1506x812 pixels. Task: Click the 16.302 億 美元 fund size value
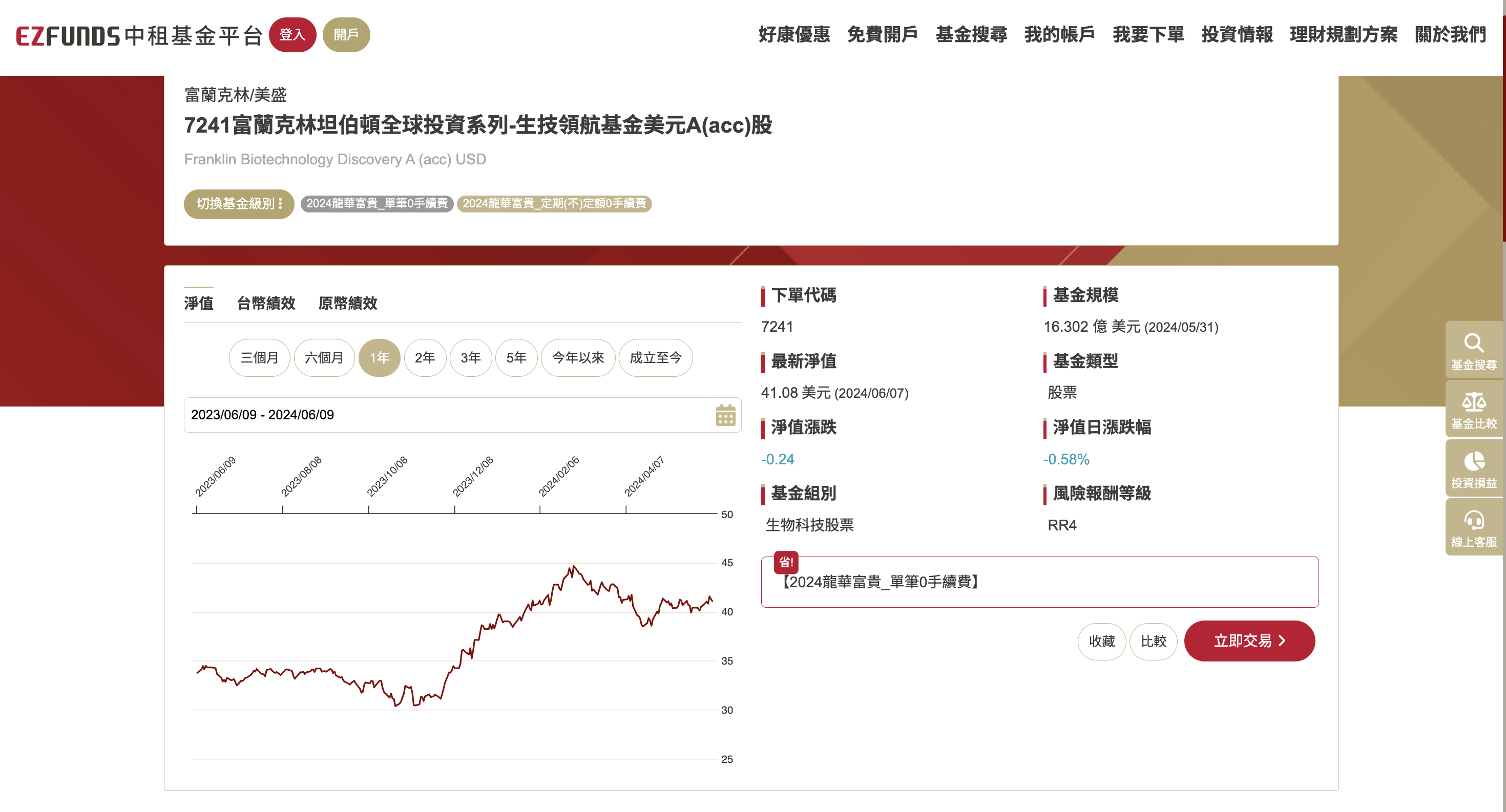(x=1131, y=327)
